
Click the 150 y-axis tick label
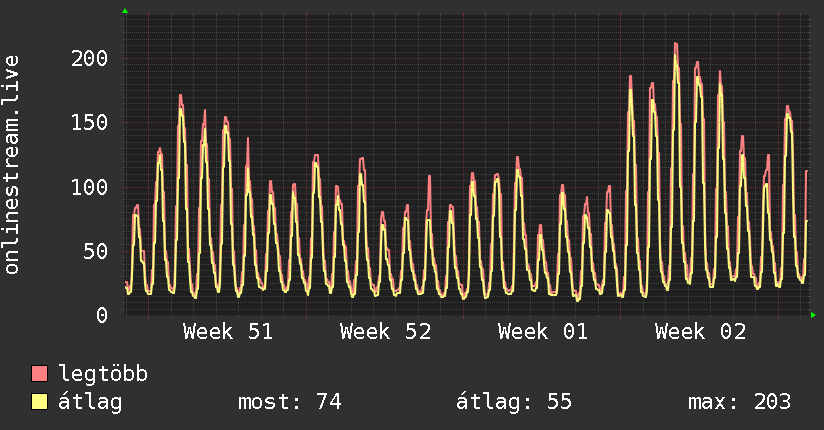89,122
